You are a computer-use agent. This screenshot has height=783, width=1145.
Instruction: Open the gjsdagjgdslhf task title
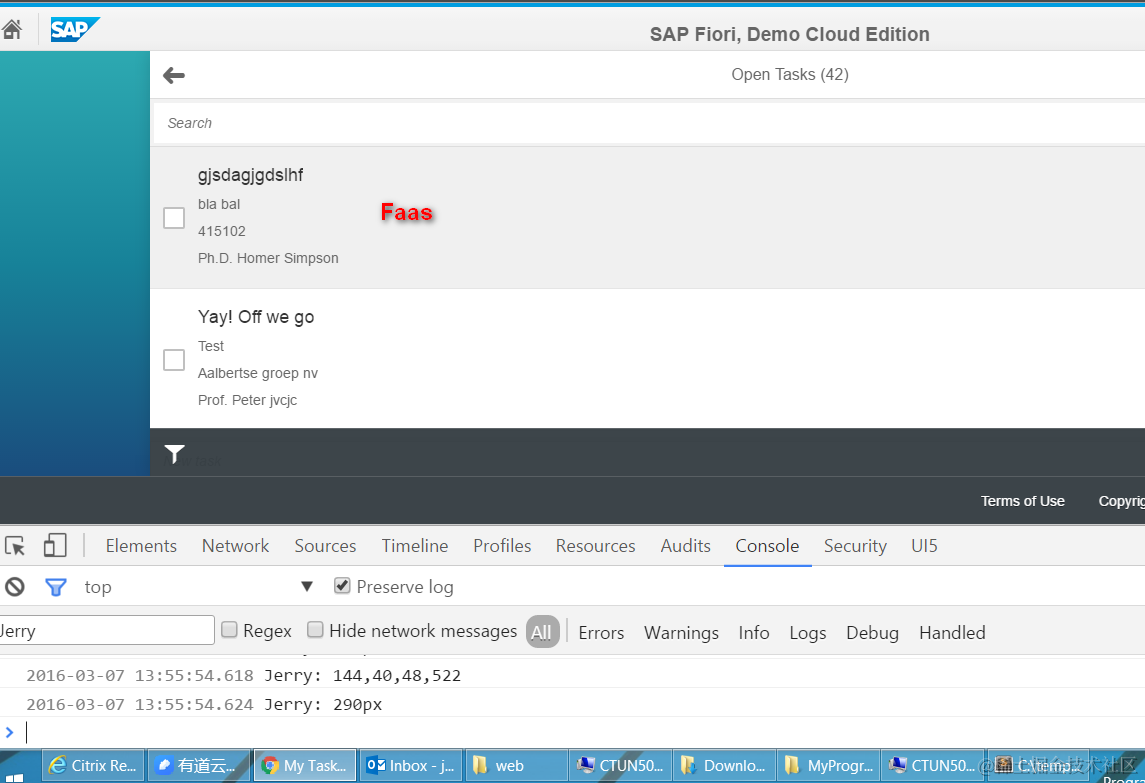coord(250,175)
